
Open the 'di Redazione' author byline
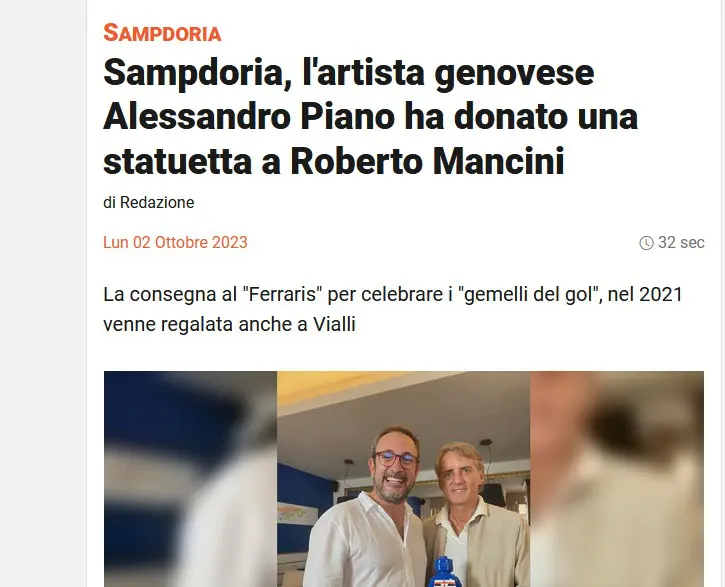tap(148, 202)
